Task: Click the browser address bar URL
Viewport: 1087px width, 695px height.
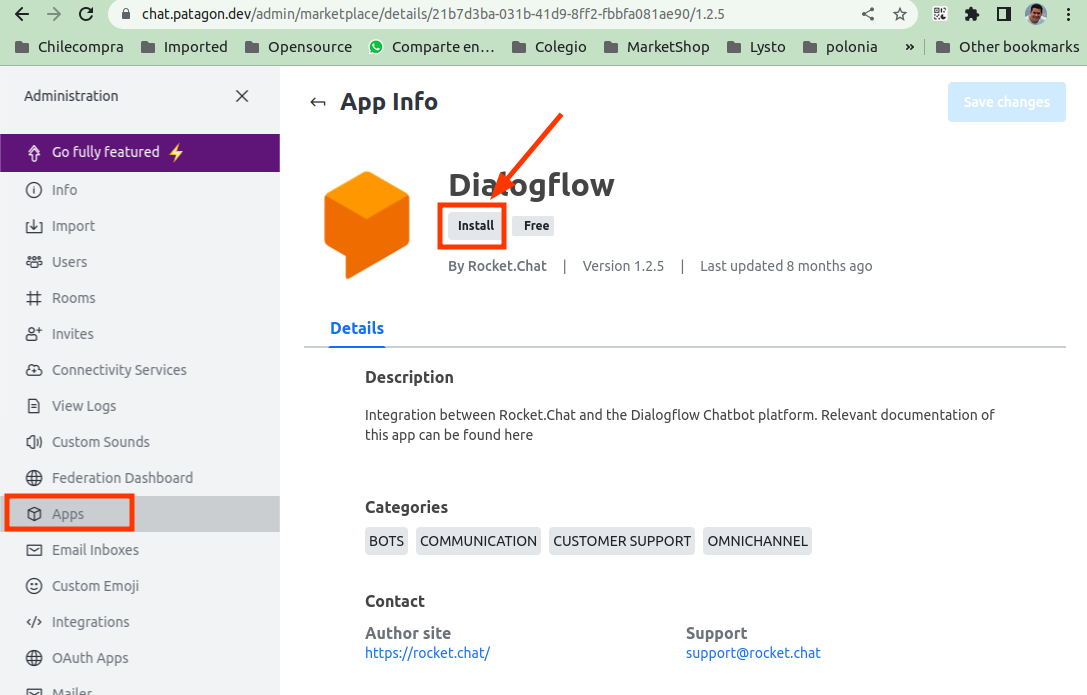Action: (433, 15)
